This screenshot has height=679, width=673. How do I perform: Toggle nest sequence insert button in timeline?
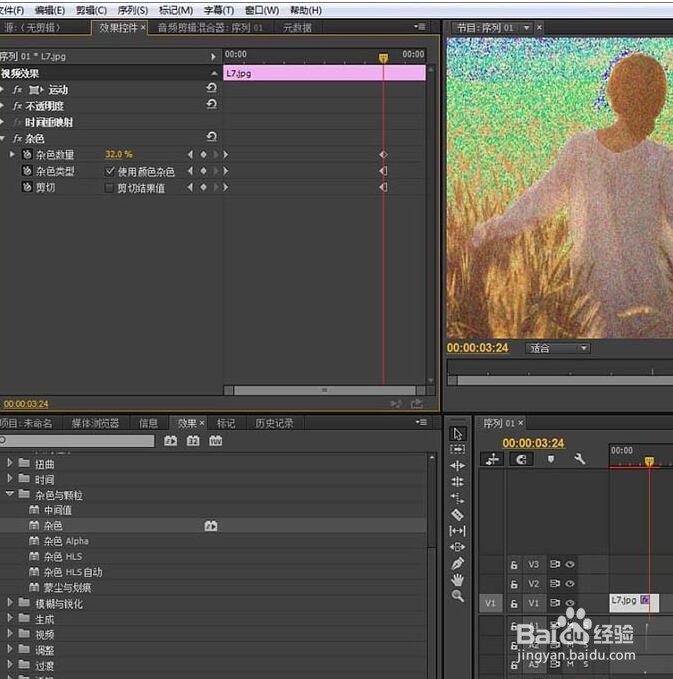(492, 459)
